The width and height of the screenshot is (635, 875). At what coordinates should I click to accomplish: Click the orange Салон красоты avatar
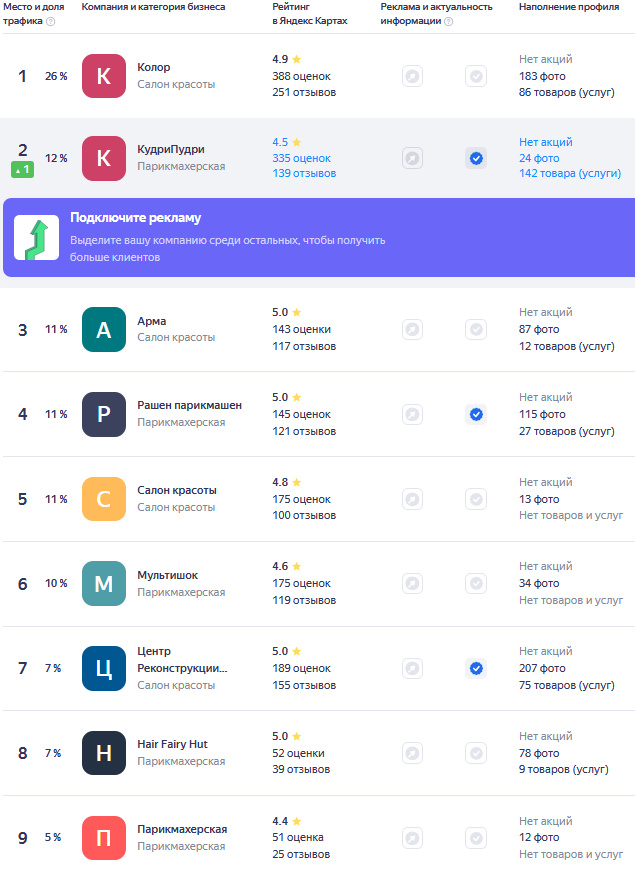104,499
